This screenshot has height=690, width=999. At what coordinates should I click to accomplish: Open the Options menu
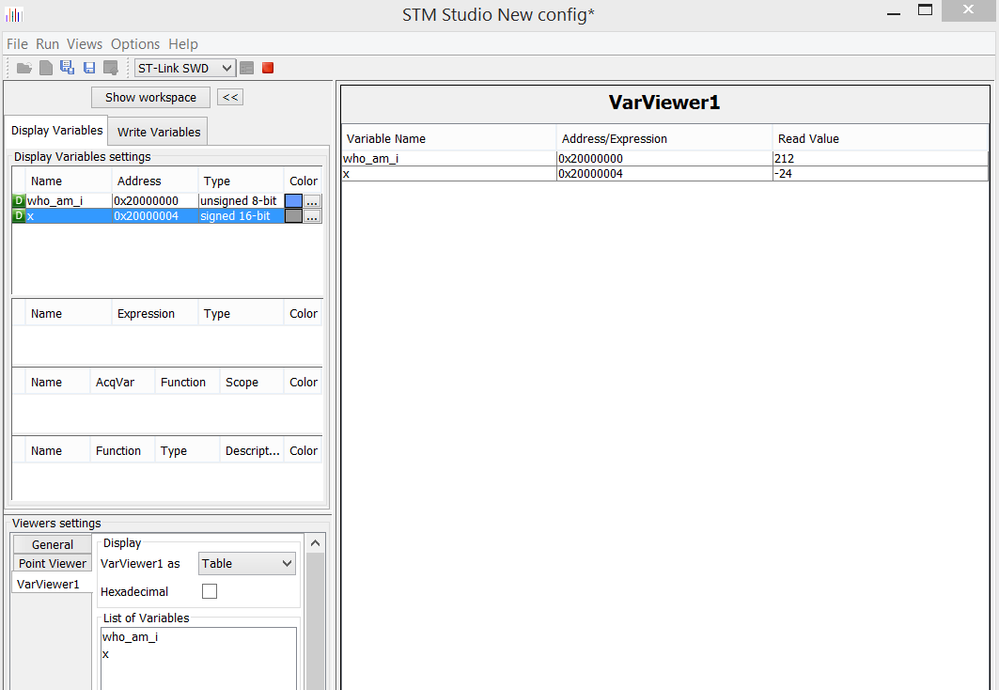[135, 44]
